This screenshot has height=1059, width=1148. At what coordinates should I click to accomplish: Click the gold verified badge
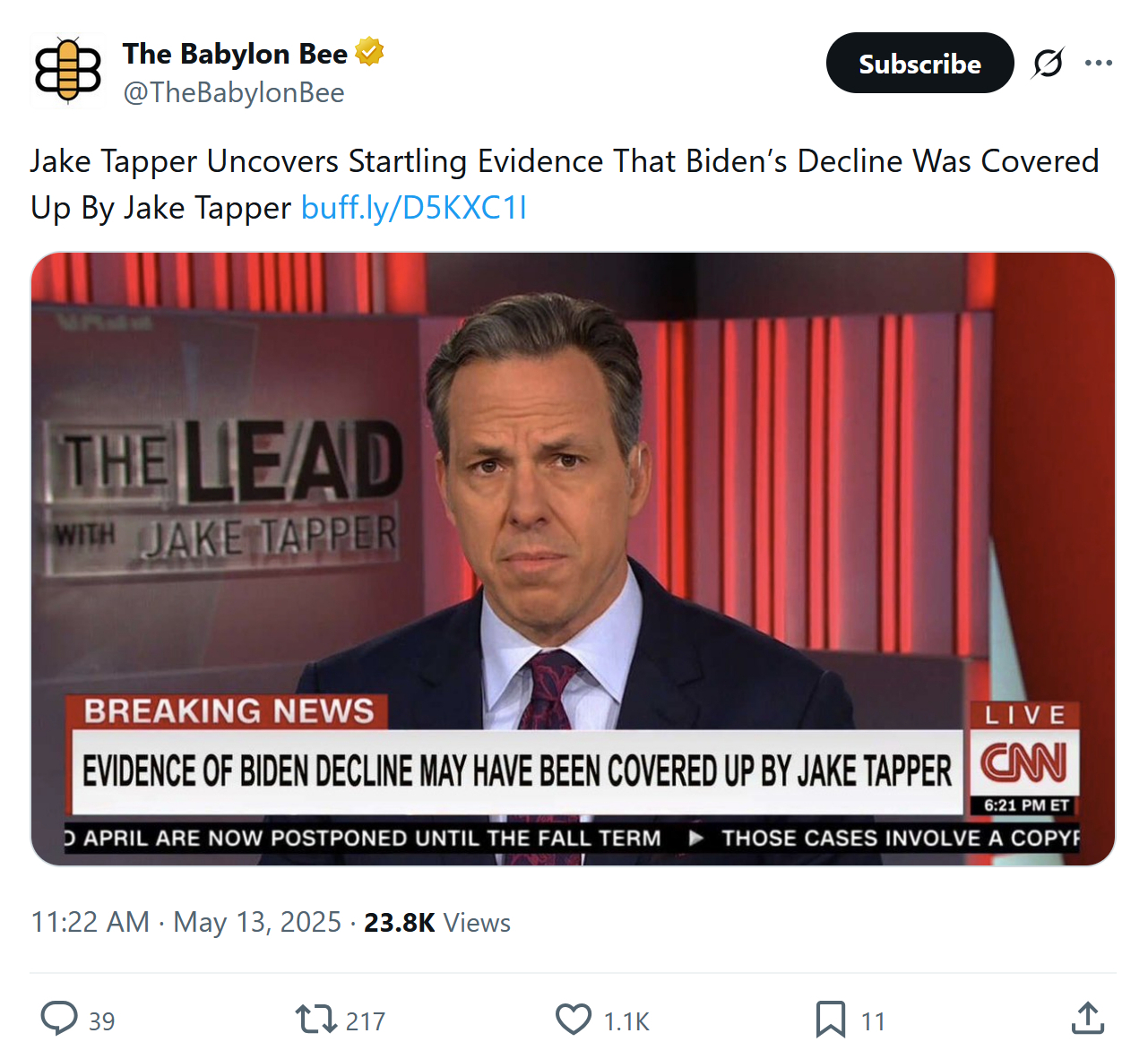coord(369,52)
